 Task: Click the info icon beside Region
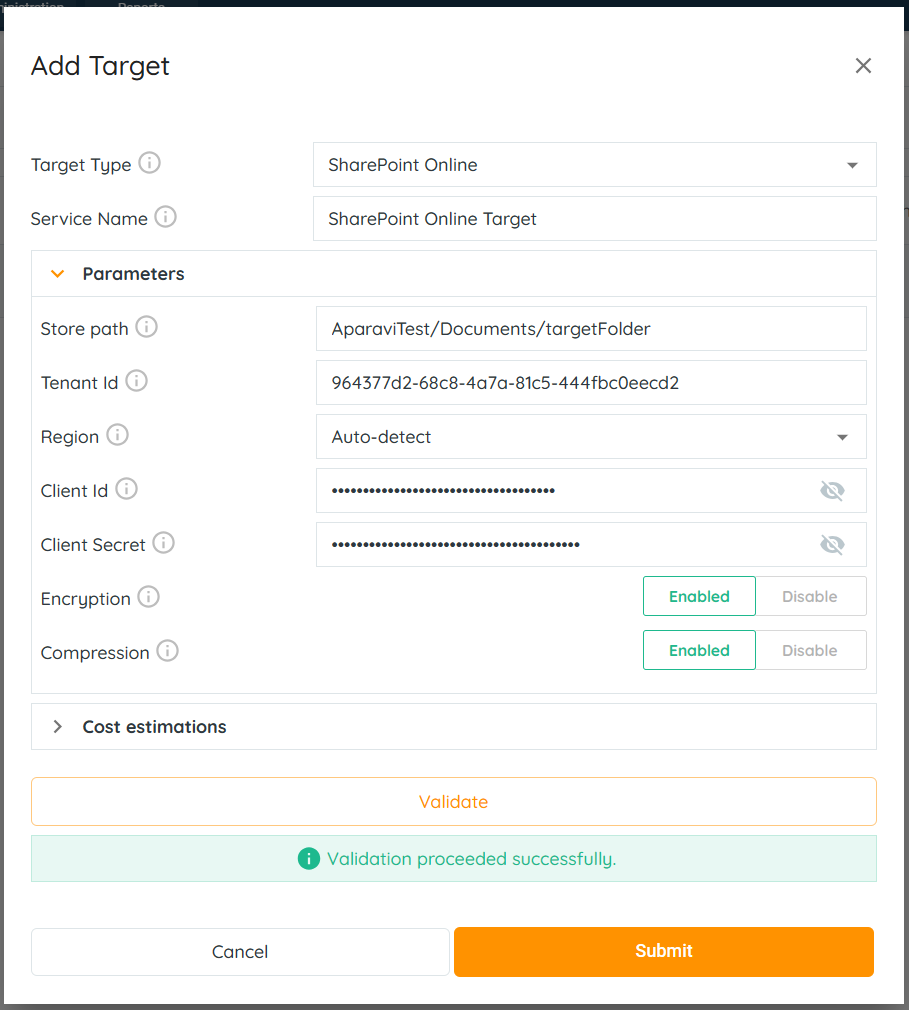[x=117, y=435]
